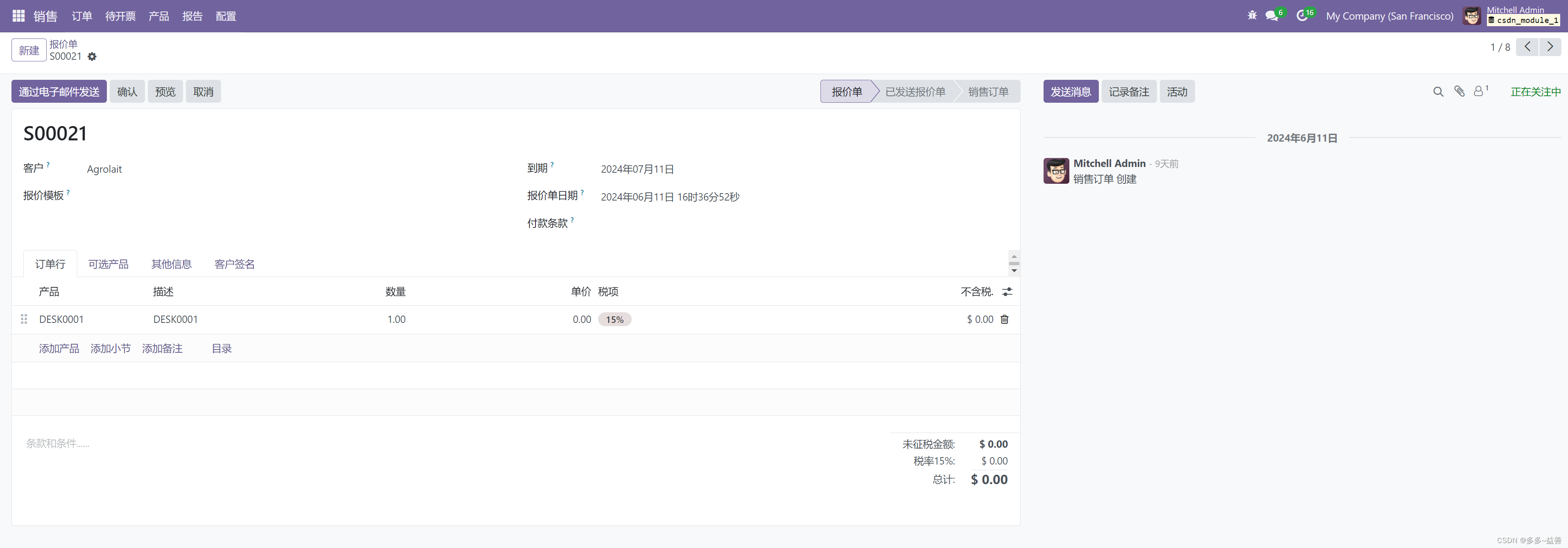The image size is (1568, 548).
Task: Open the My Company (San Francisco) switcher
Action: coord(1389,16)
